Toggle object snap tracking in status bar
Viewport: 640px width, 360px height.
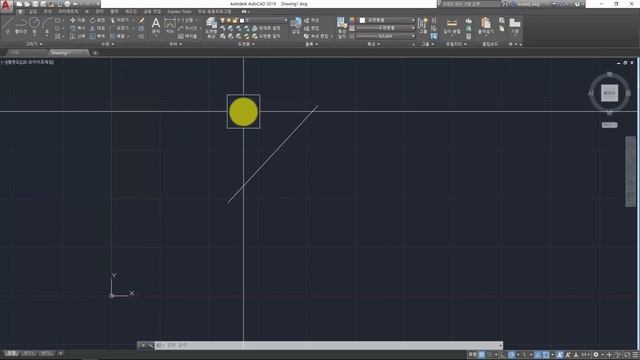(538, 355)
